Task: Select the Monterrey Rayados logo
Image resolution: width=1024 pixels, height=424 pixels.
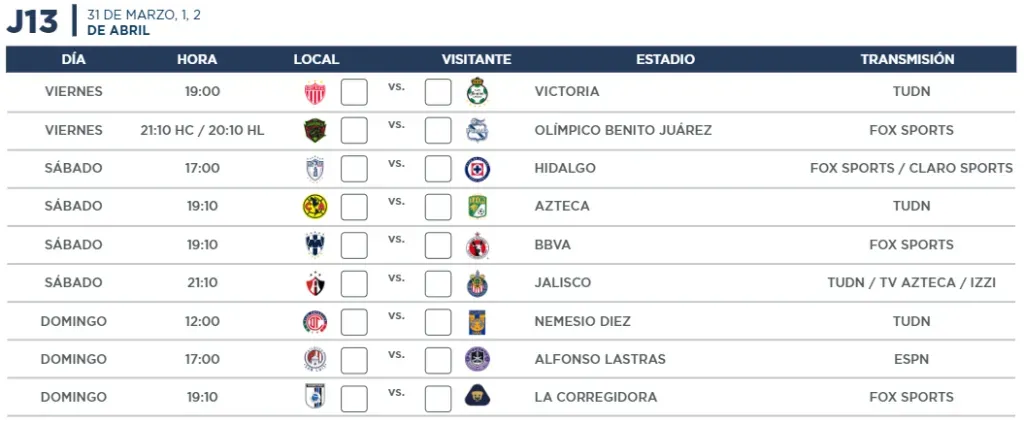Action: 315,245
